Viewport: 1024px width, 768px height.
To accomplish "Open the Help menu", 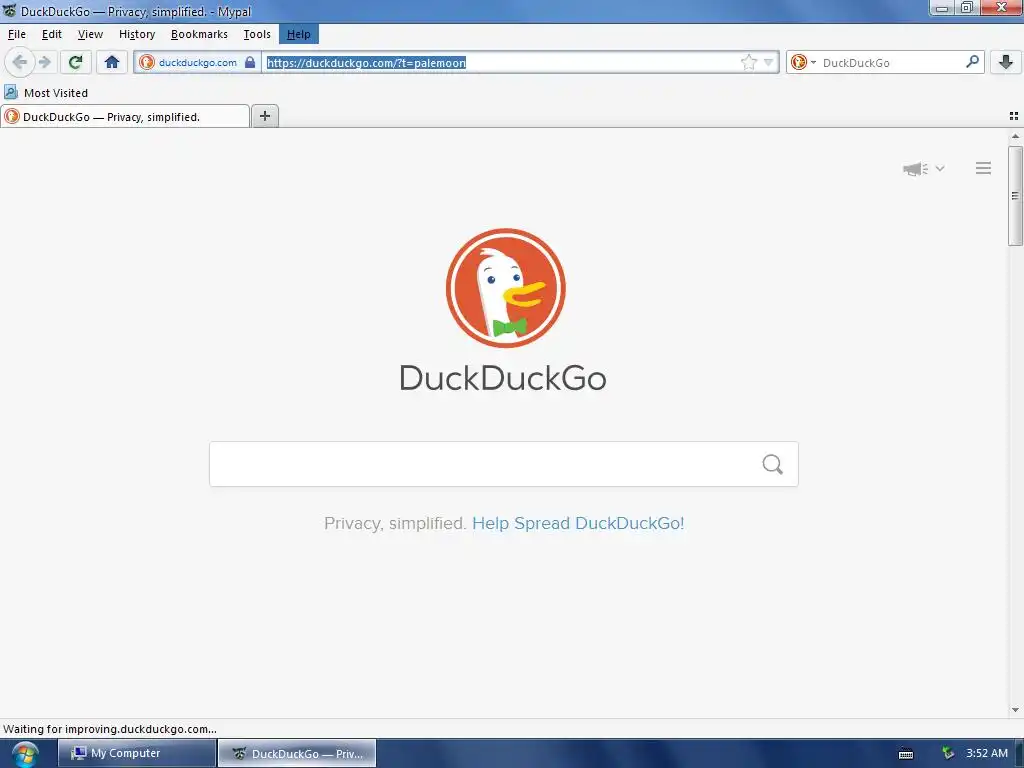I will (x=298, y=34).
